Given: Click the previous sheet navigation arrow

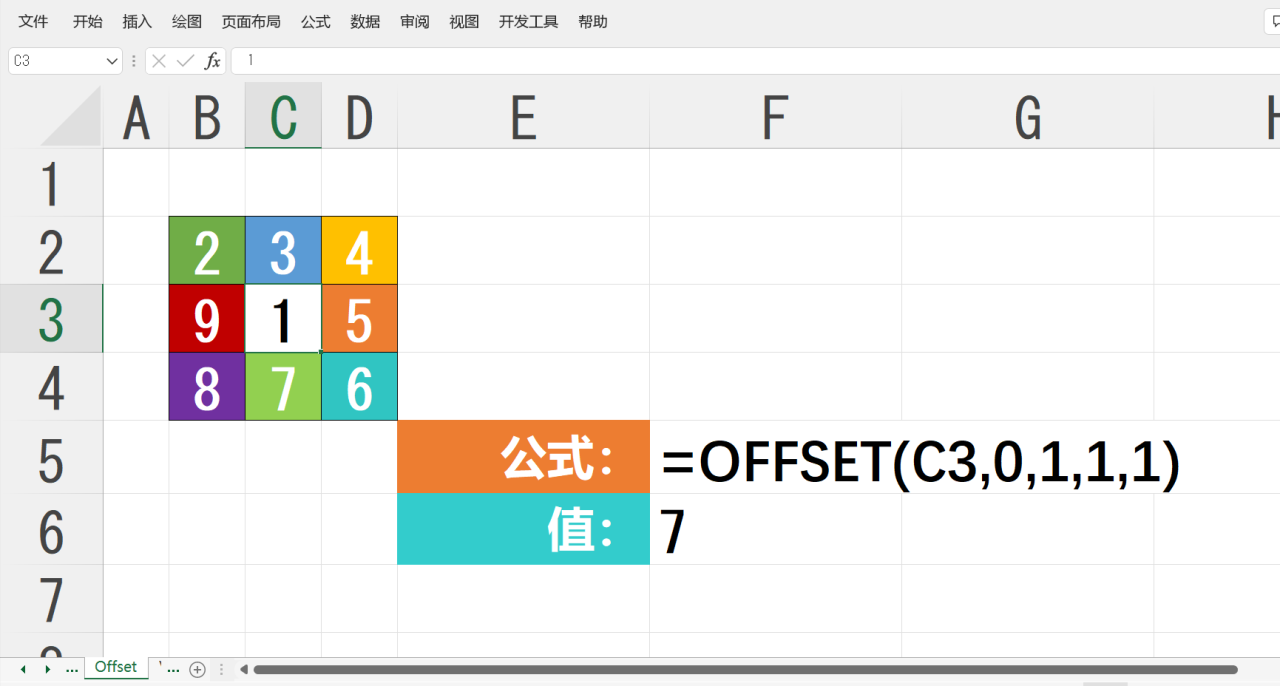Looking at the screenshot, I should pos(23,669).
